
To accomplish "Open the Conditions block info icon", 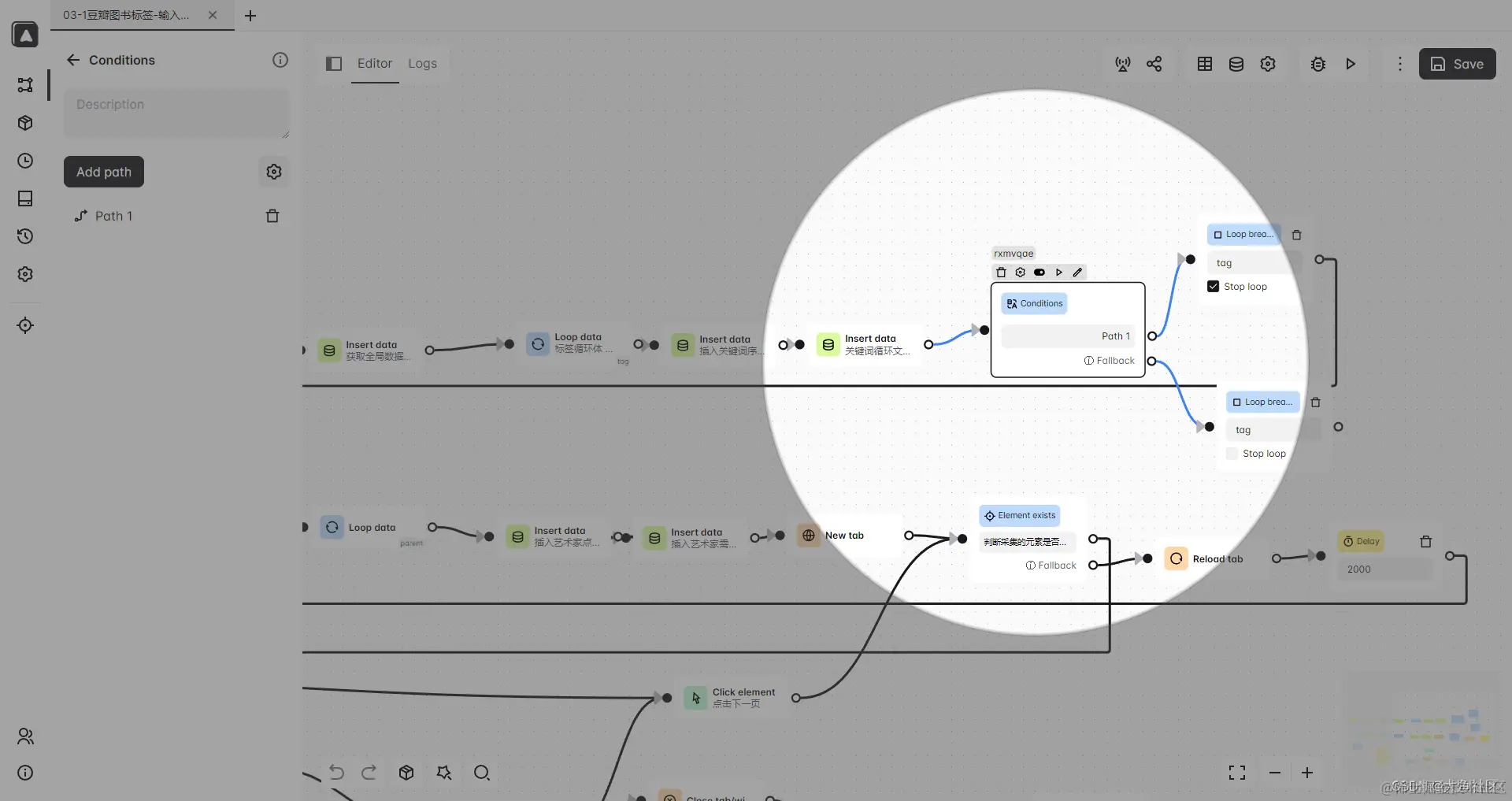I will point(280,60).
